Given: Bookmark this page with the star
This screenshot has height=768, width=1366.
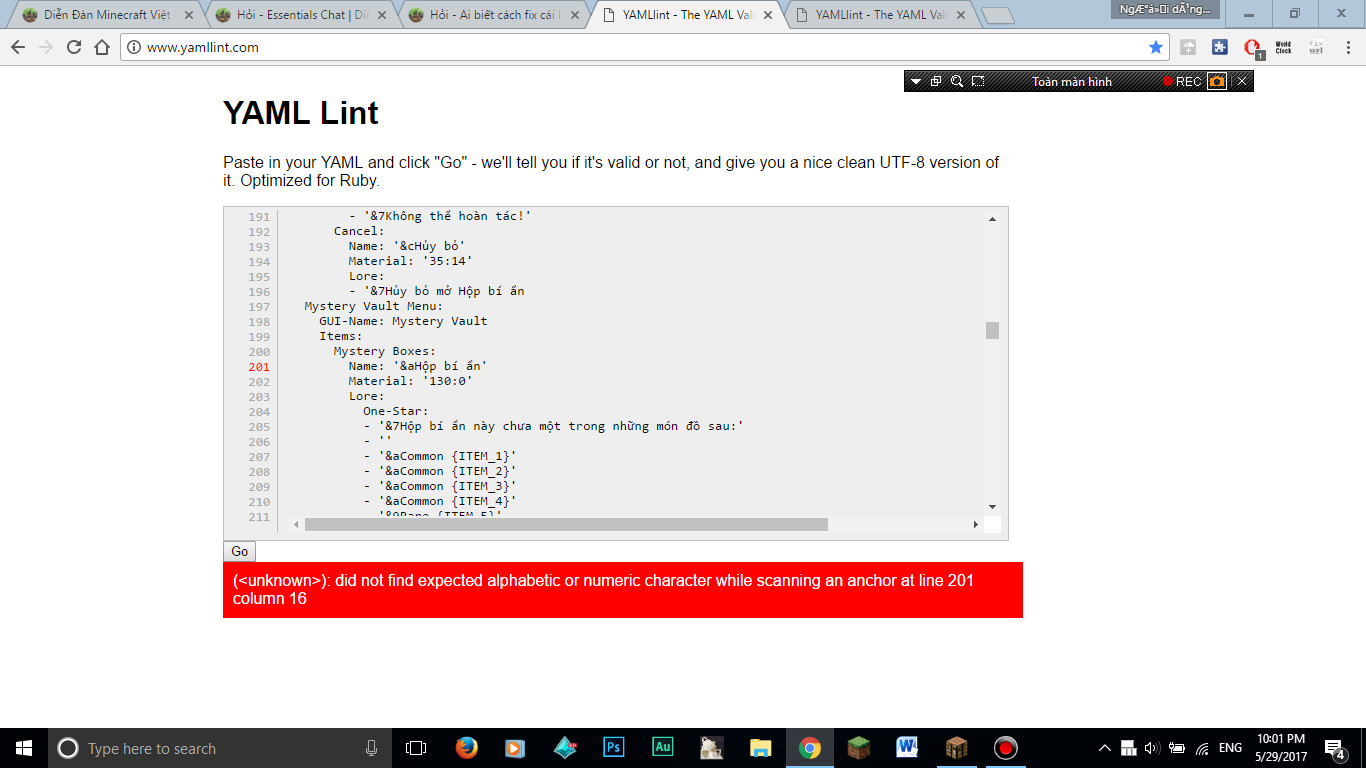Looking at the screenshot, I should (1156, 47).
